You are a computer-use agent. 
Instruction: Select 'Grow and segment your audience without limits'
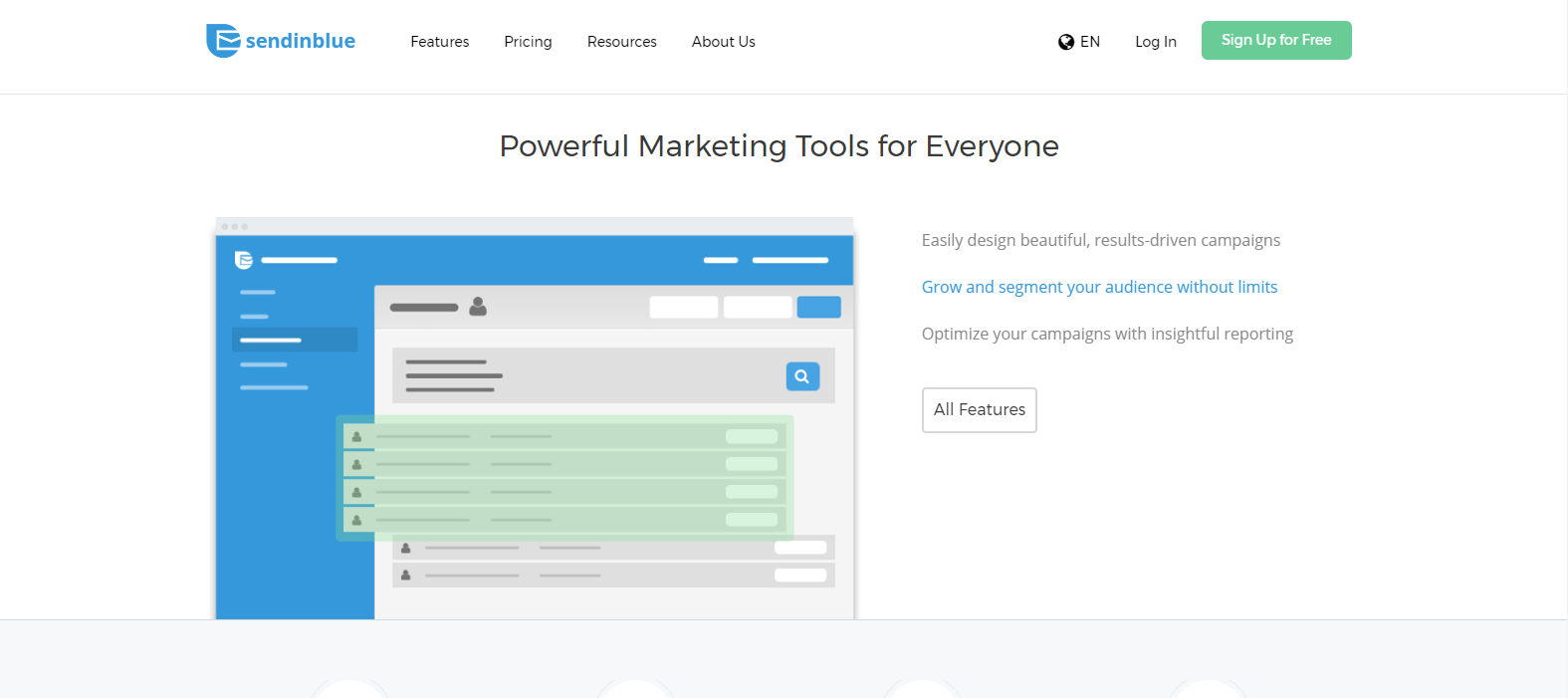1099,287
